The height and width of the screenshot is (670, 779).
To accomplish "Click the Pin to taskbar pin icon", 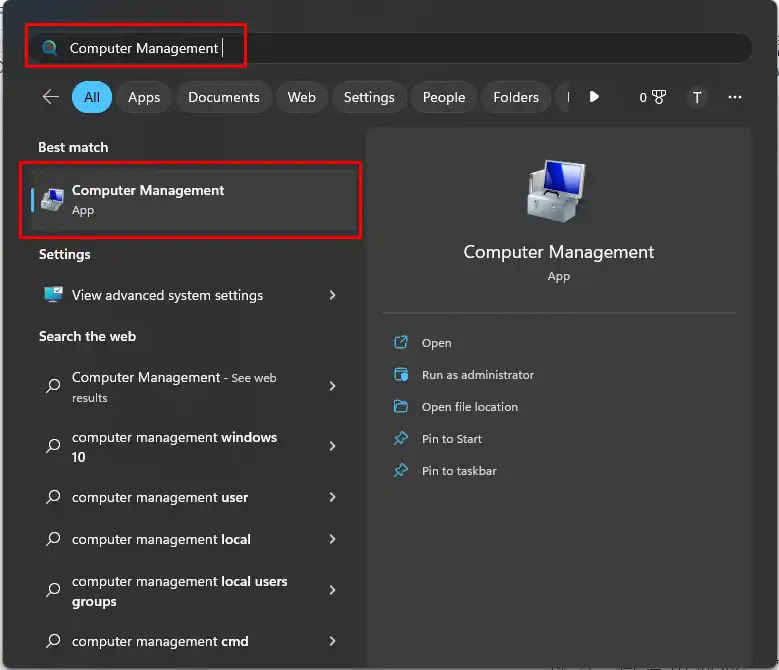I will coord(400,470).
